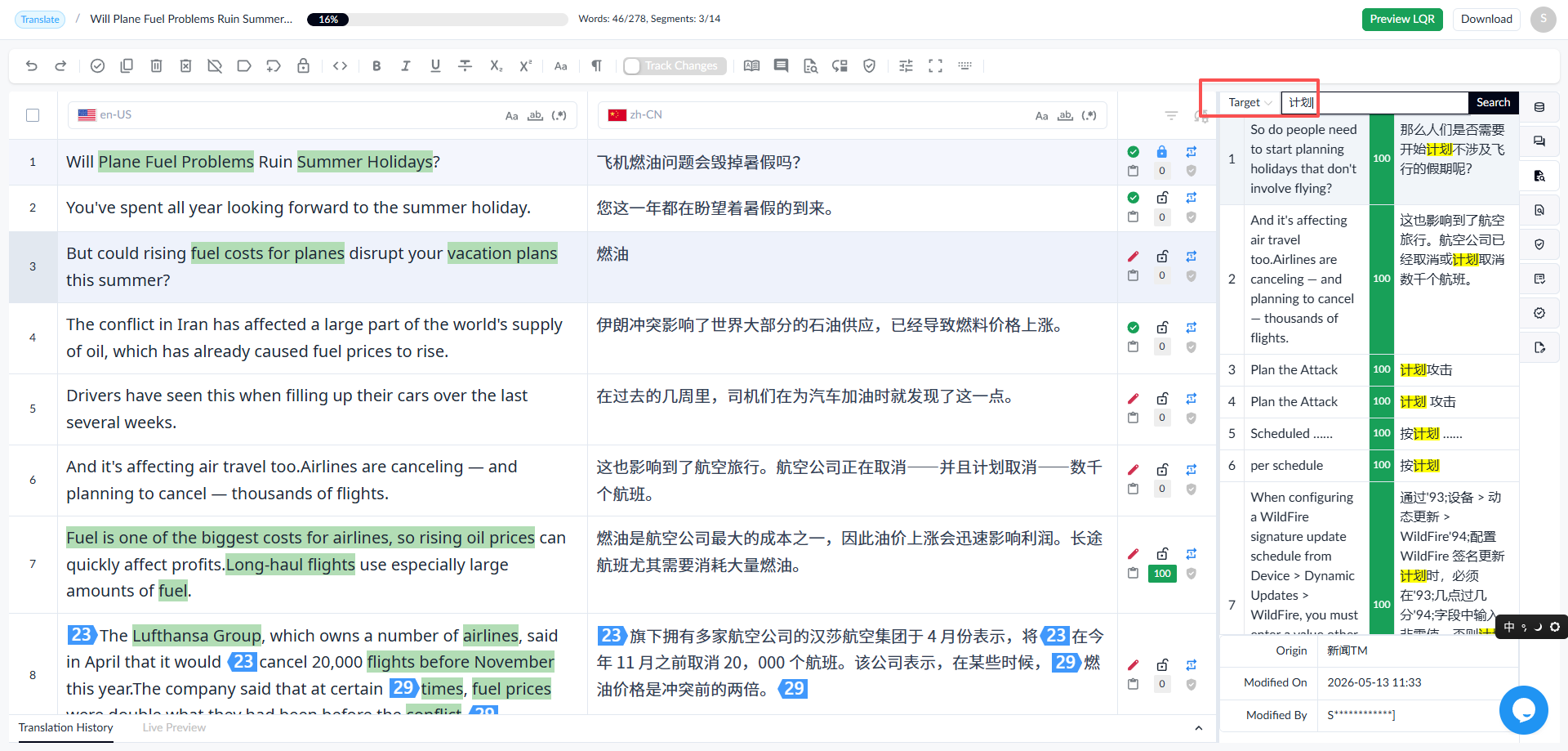Switch to the Translation History tab

tap(65, 727)
